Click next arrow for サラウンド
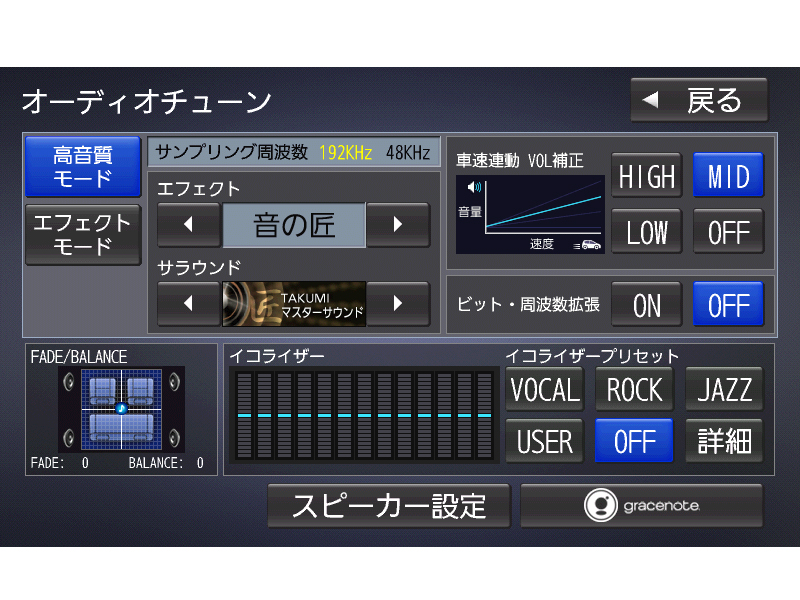The image size is (800, 600). [398, 304]
